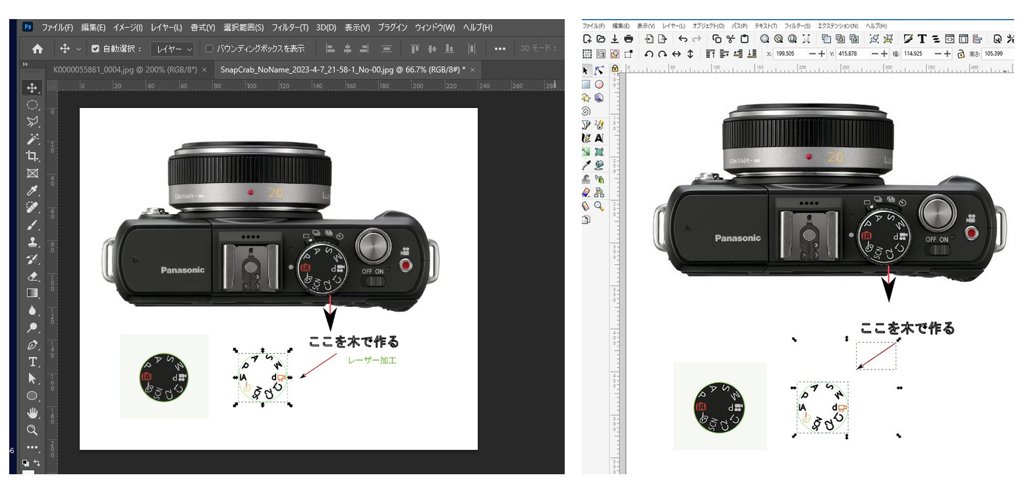Screen dimensions: 1024x494
Task: Open the three-dots align options in Photoshop
Action: point(500,48)
